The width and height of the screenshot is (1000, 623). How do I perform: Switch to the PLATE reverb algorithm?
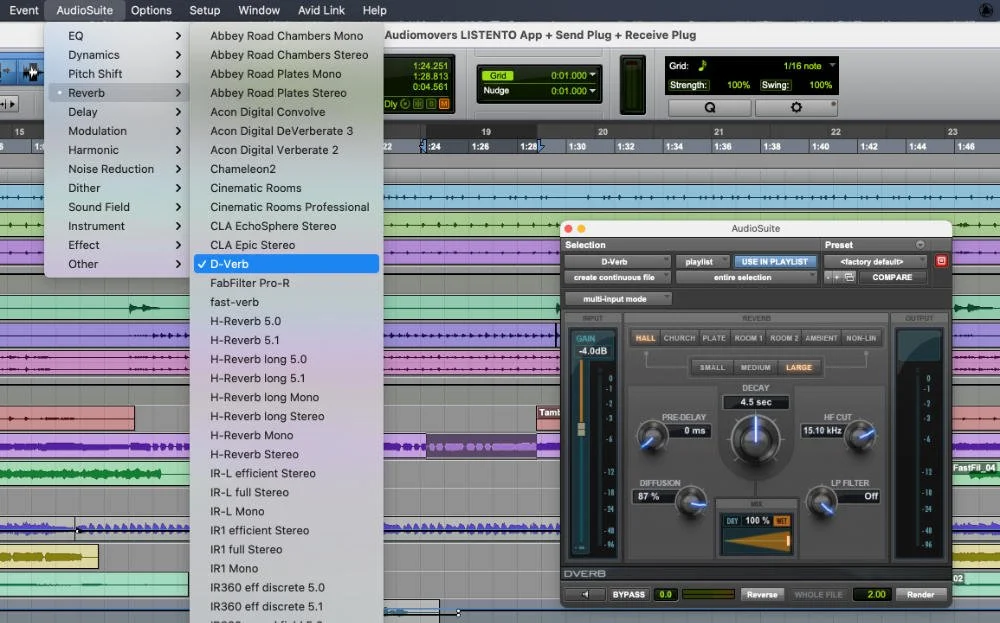[x=713, y=338]
